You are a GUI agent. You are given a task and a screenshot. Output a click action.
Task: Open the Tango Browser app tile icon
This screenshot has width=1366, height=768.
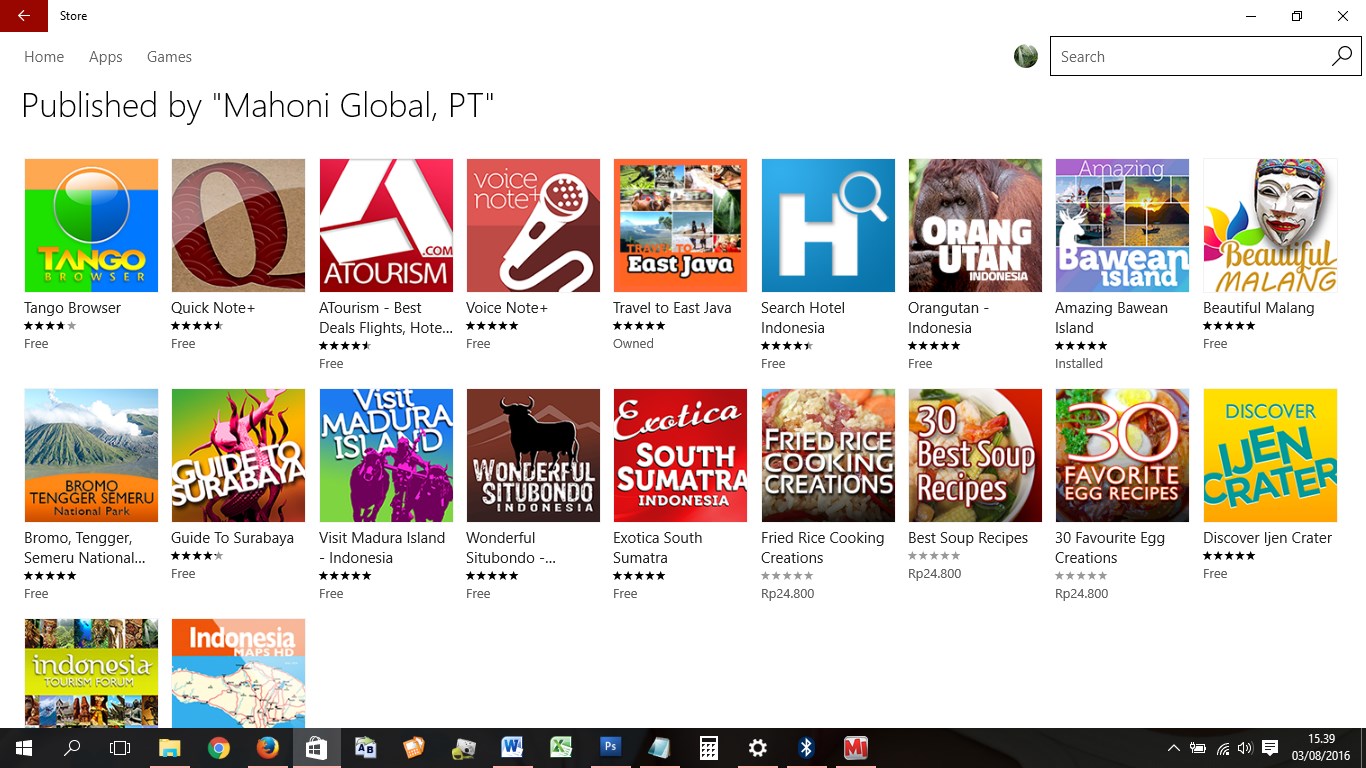[x=91, y=225]
